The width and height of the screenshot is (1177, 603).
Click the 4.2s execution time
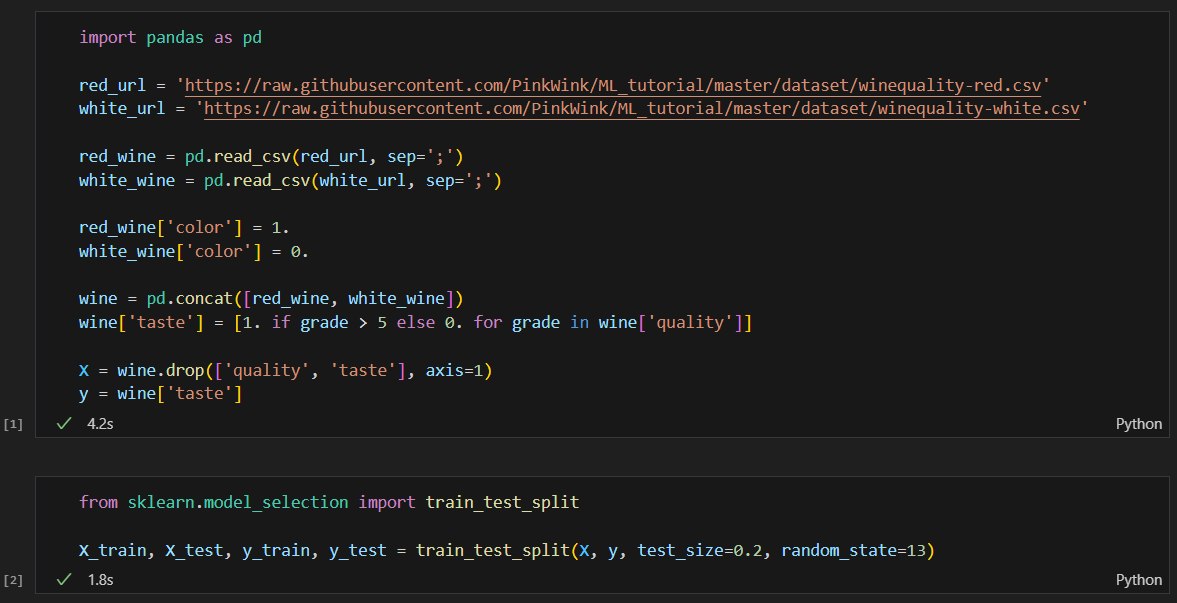point(101,424)
